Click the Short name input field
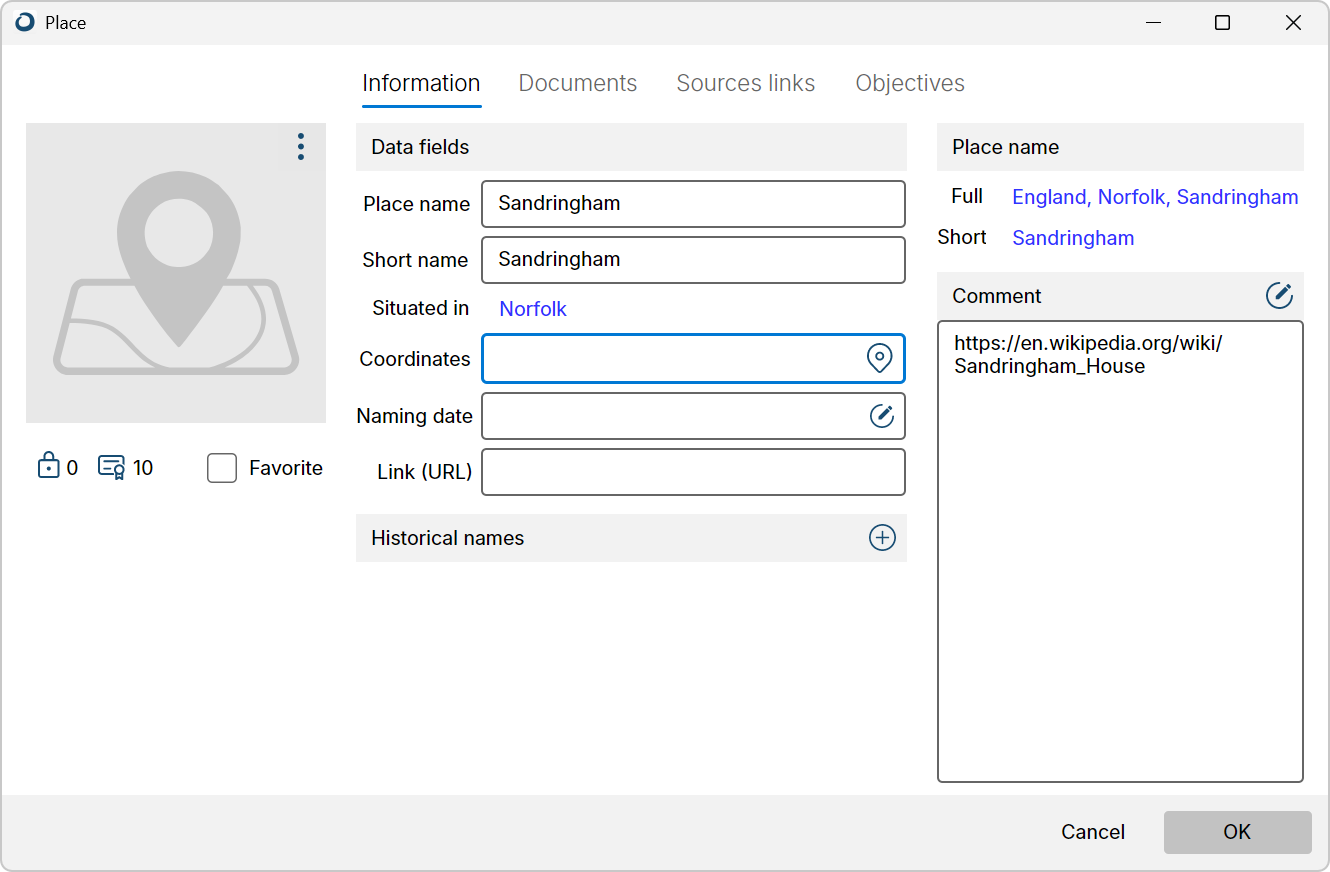Image resolution: width=1330 pixels, height=872 pixels. click(x=693, y=260)
